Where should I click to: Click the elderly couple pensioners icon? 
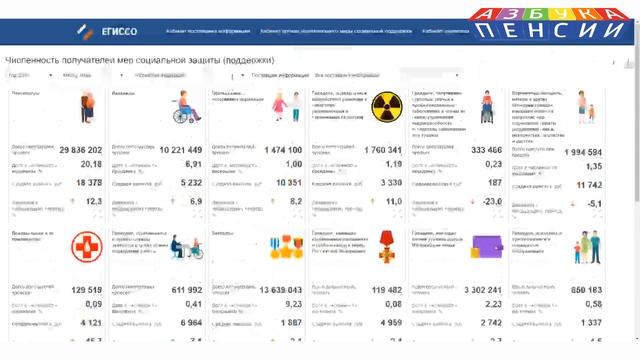click(x=87, y=107)
